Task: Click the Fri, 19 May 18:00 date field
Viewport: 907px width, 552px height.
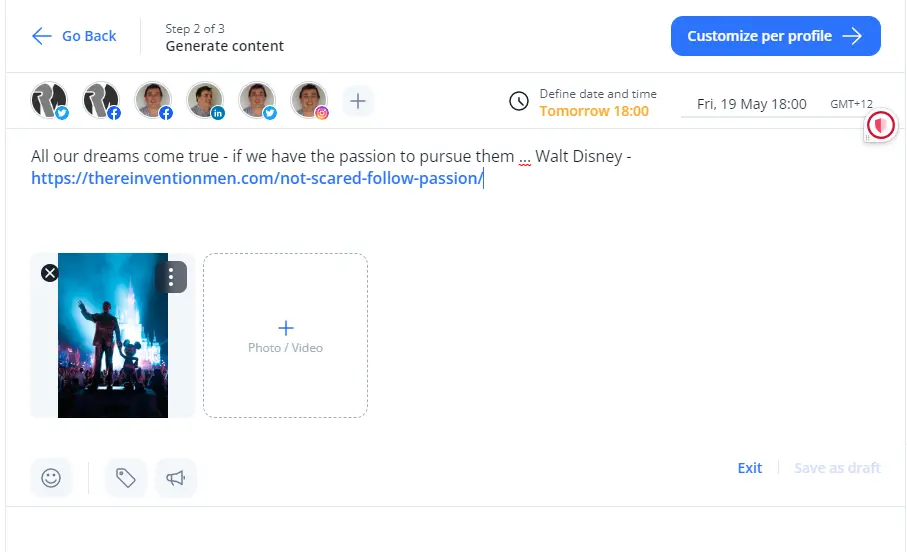Action: point(751,104)
